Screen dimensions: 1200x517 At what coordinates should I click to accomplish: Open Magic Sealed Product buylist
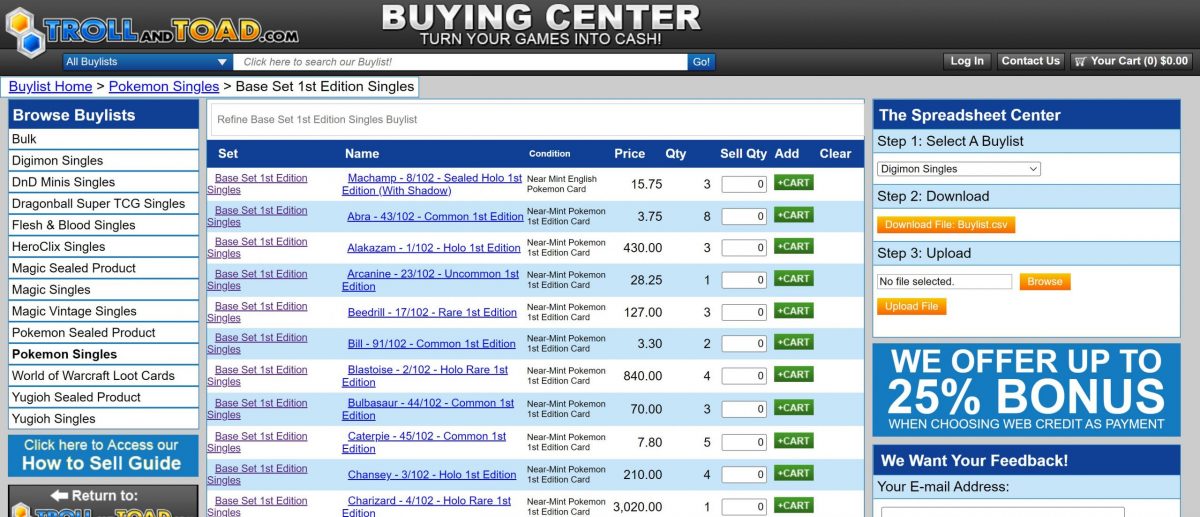(103, 268)
